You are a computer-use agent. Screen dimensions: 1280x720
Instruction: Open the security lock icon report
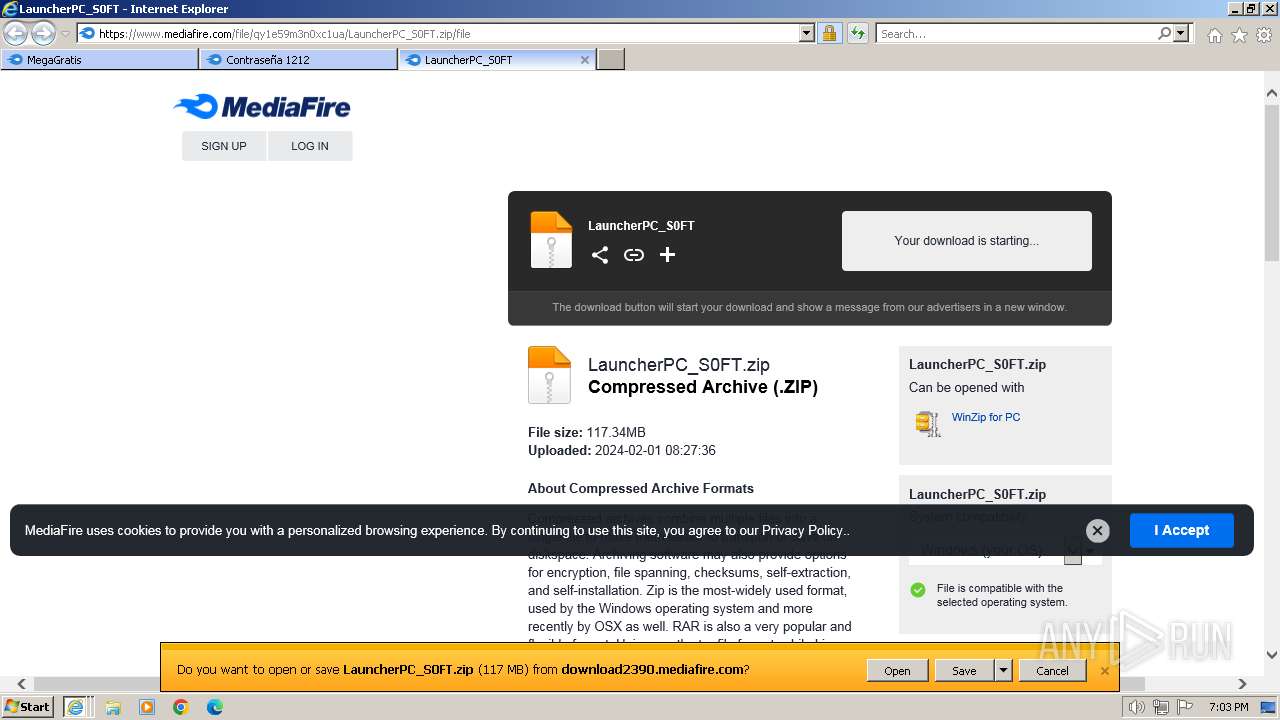tap(829, 33)
